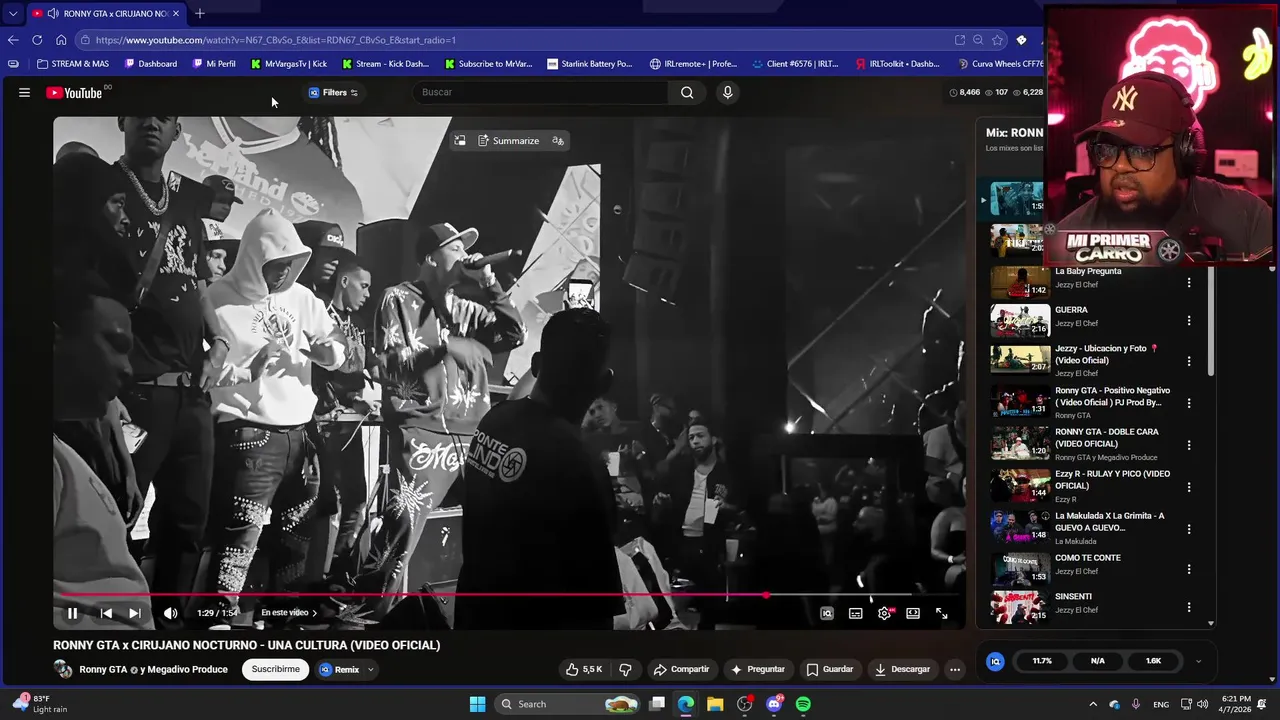Image resolution: width=1280 pixels, height=720 pixels.
Task: Toggle subtitles in the video player
Action: (856, 613)
